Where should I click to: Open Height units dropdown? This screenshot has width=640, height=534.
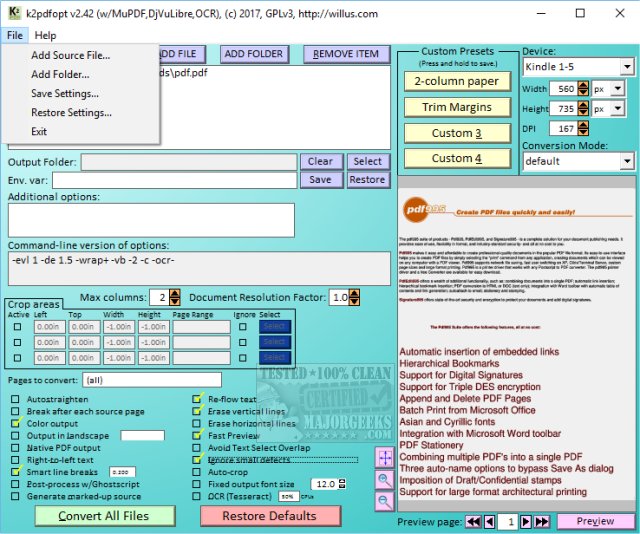click(618, 109)
